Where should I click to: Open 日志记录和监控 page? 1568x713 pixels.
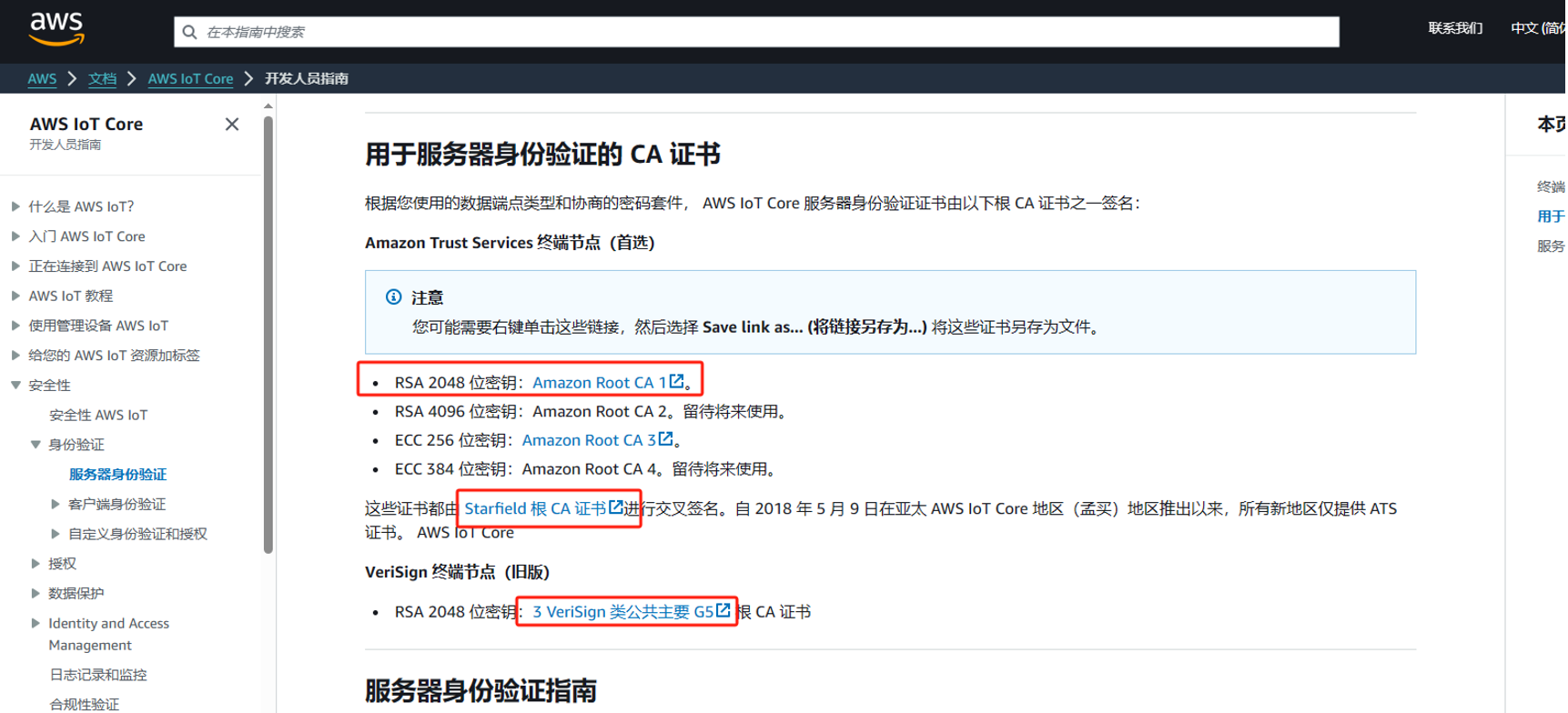98,675
